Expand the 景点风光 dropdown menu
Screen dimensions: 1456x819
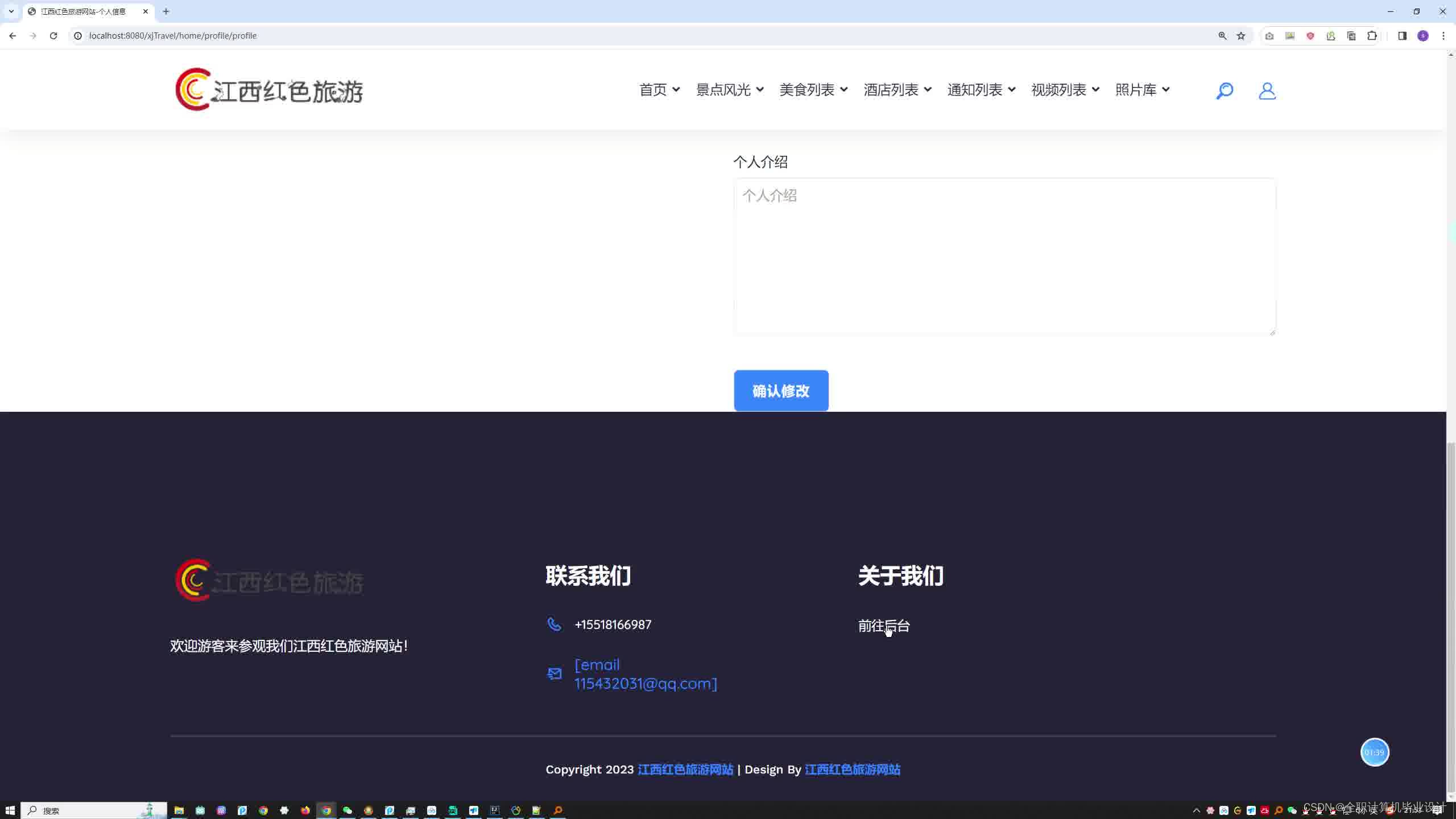coord(730,90)
